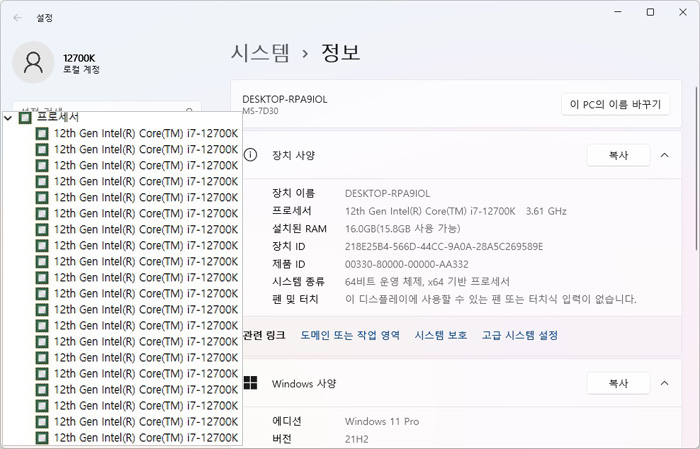This screenshot has width=700, height=449.
Task: Select the 펜 및 터치 description text
Action: point(491,299)
